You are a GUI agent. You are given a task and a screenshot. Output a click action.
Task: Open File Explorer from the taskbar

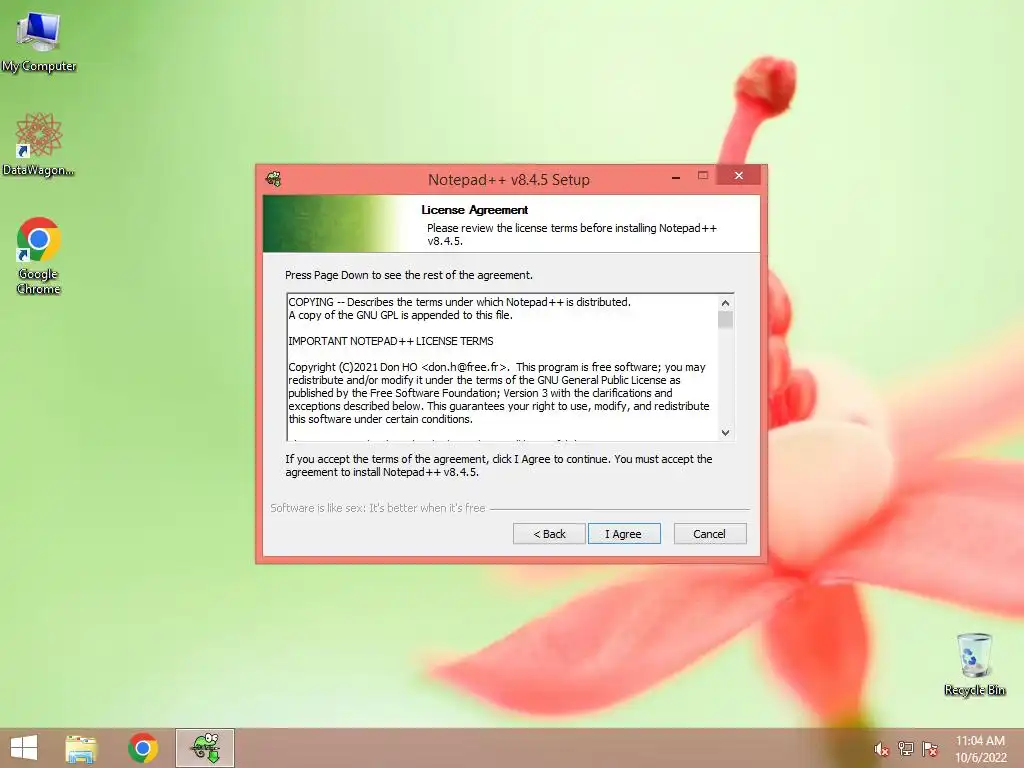pyautogui.click(x=81, y=748)
